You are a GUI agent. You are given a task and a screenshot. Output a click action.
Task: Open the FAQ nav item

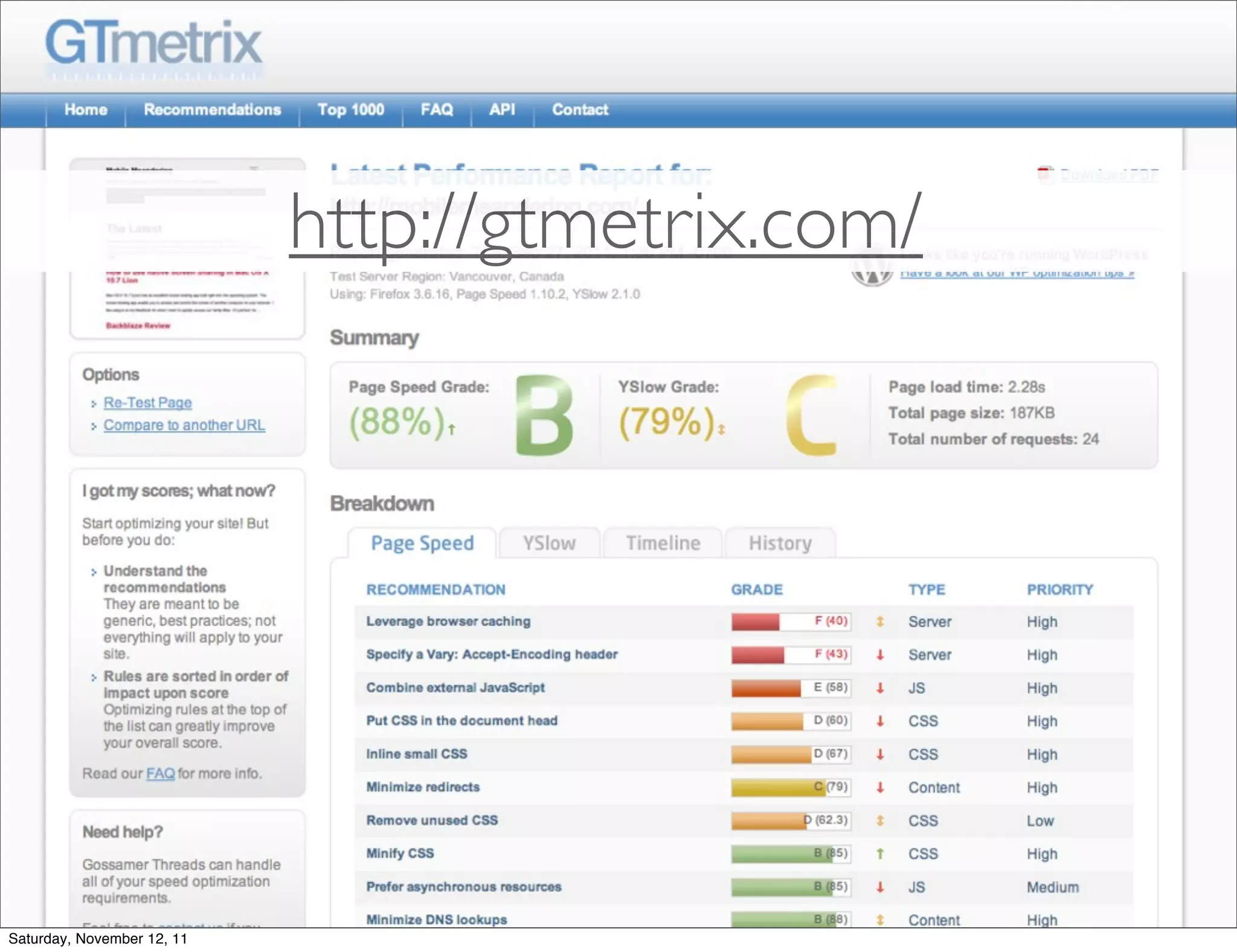coord(437,110)
